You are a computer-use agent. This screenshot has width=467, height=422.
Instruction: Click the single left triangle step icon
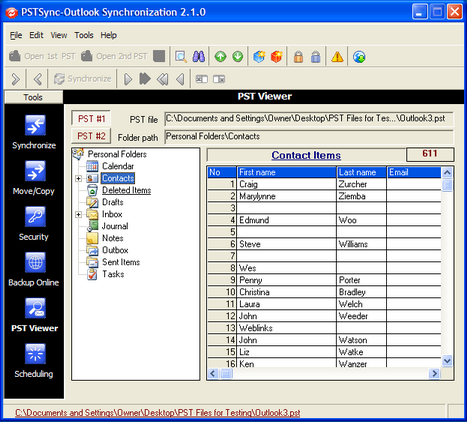click(180, 79)
